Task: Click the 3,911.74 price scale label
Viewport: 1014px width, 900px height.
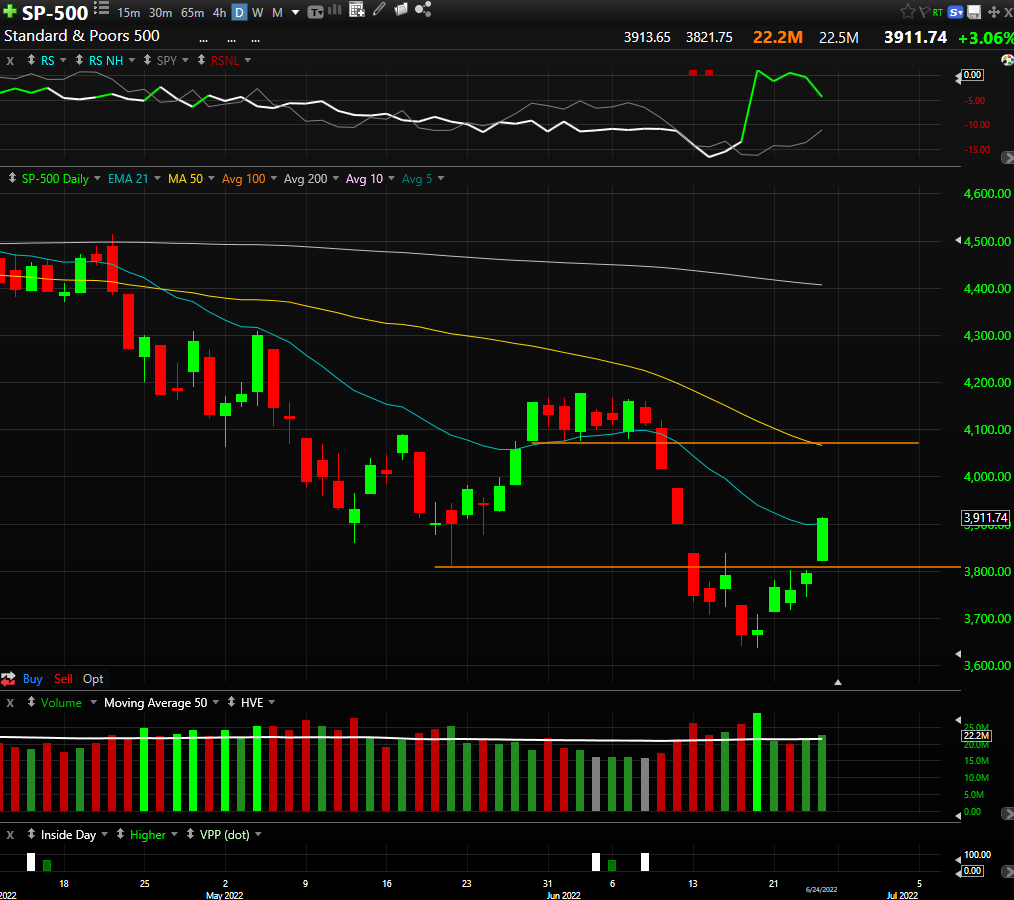Action: (986, 517)
